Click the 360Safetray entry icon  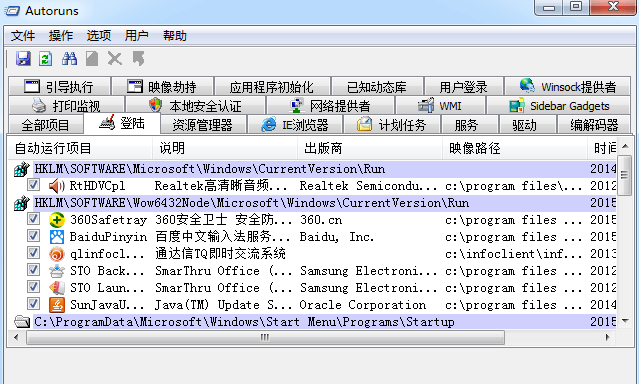tap(57, 220)
